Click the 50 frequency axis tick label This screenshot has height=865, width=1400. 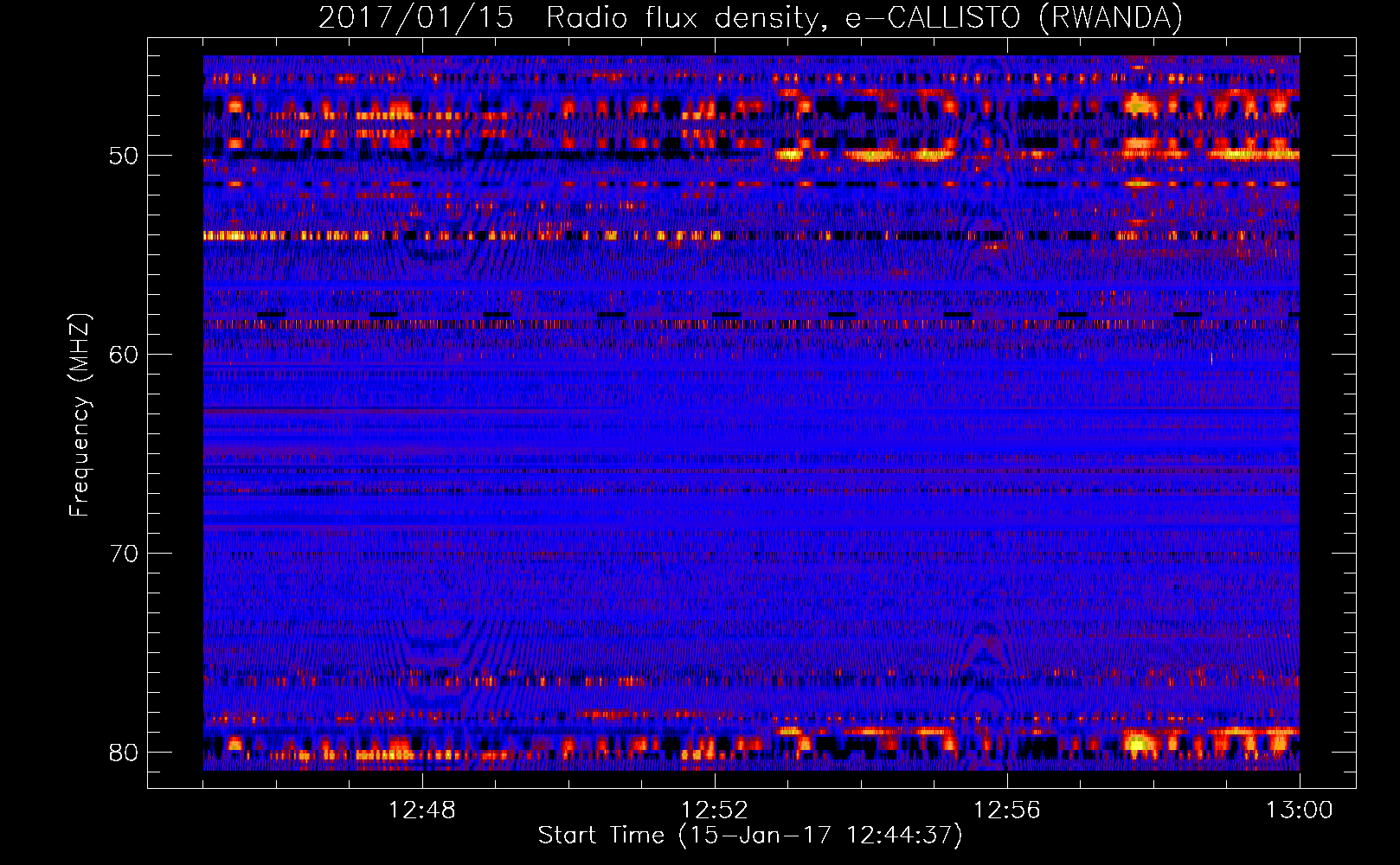[124, 156]
